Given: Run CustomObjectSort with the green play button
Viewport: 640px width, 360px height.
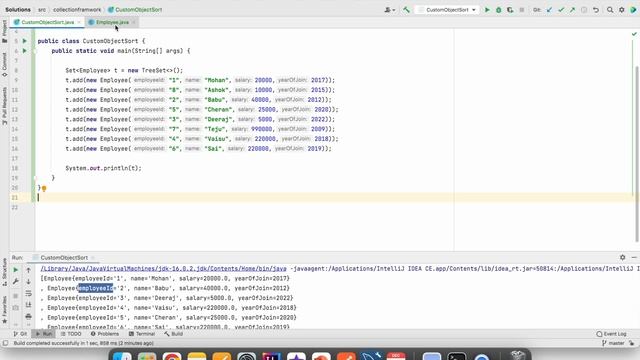Looking at the screenshot, I should click(487, 9).
